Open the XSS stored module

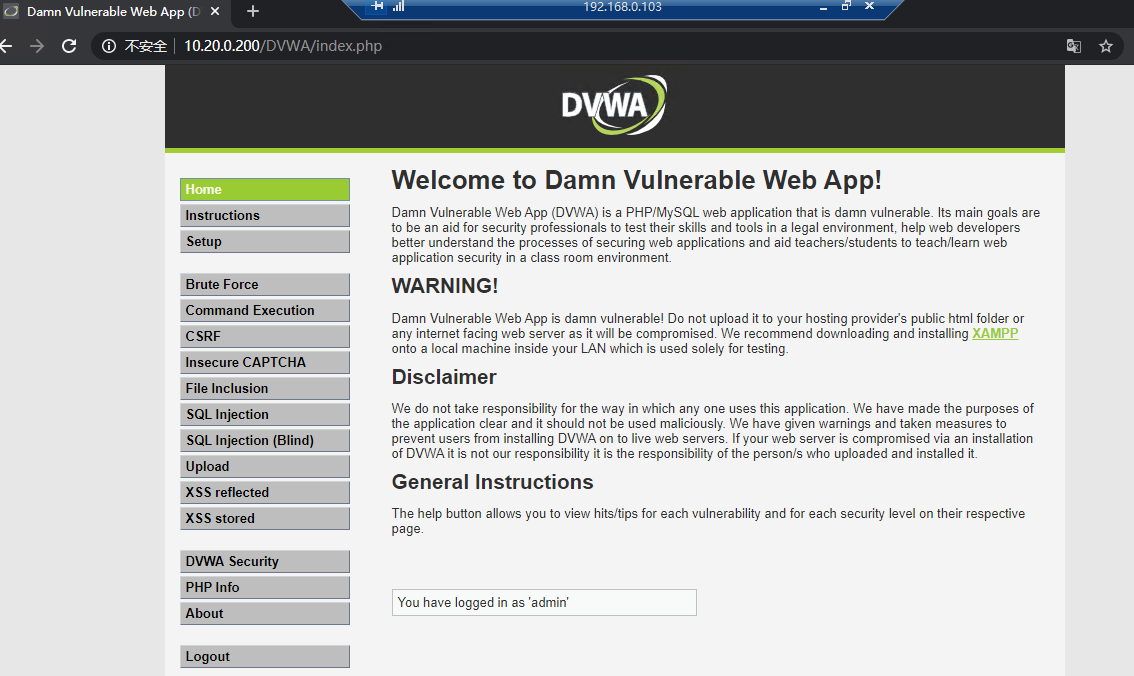(265, 518)
